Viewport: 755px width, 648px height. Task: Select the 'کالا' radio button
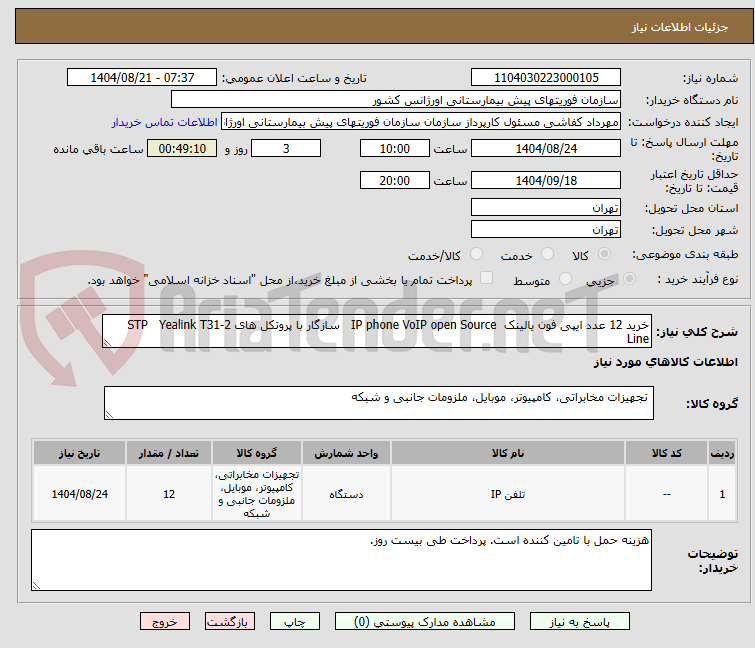pos(604,254)
